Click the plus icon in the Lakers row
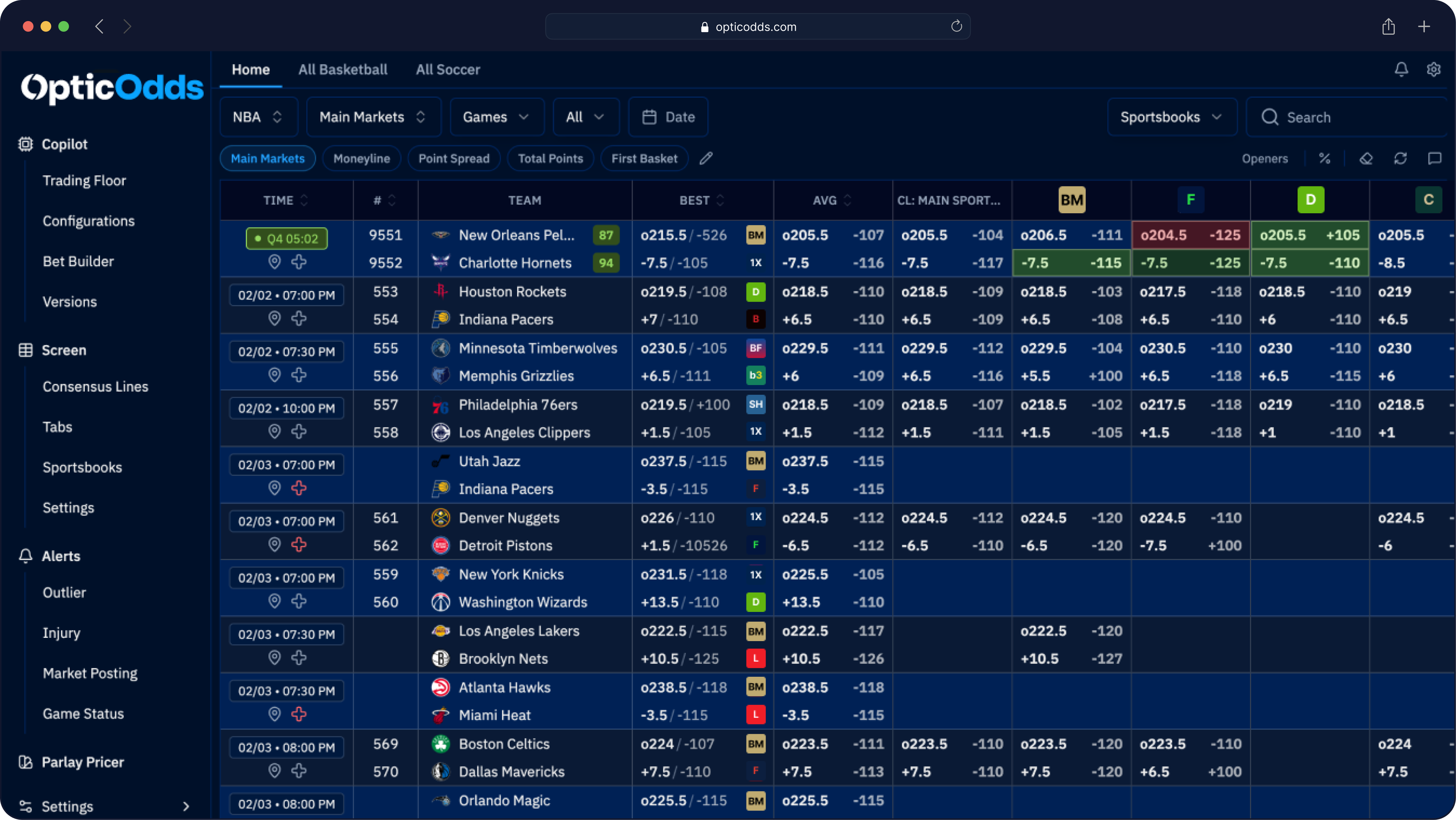 coord(299,658)
